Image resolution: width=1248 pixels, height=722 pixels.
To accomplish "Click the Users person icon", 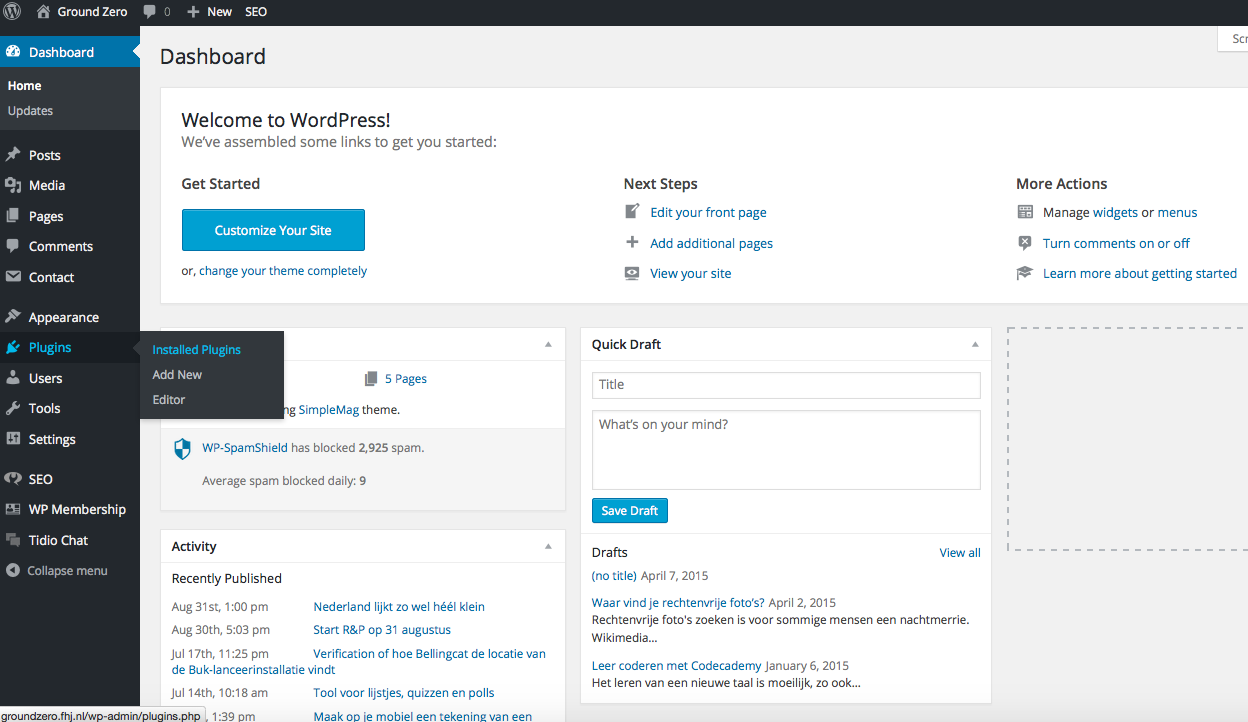I will [x=13, y=378].
